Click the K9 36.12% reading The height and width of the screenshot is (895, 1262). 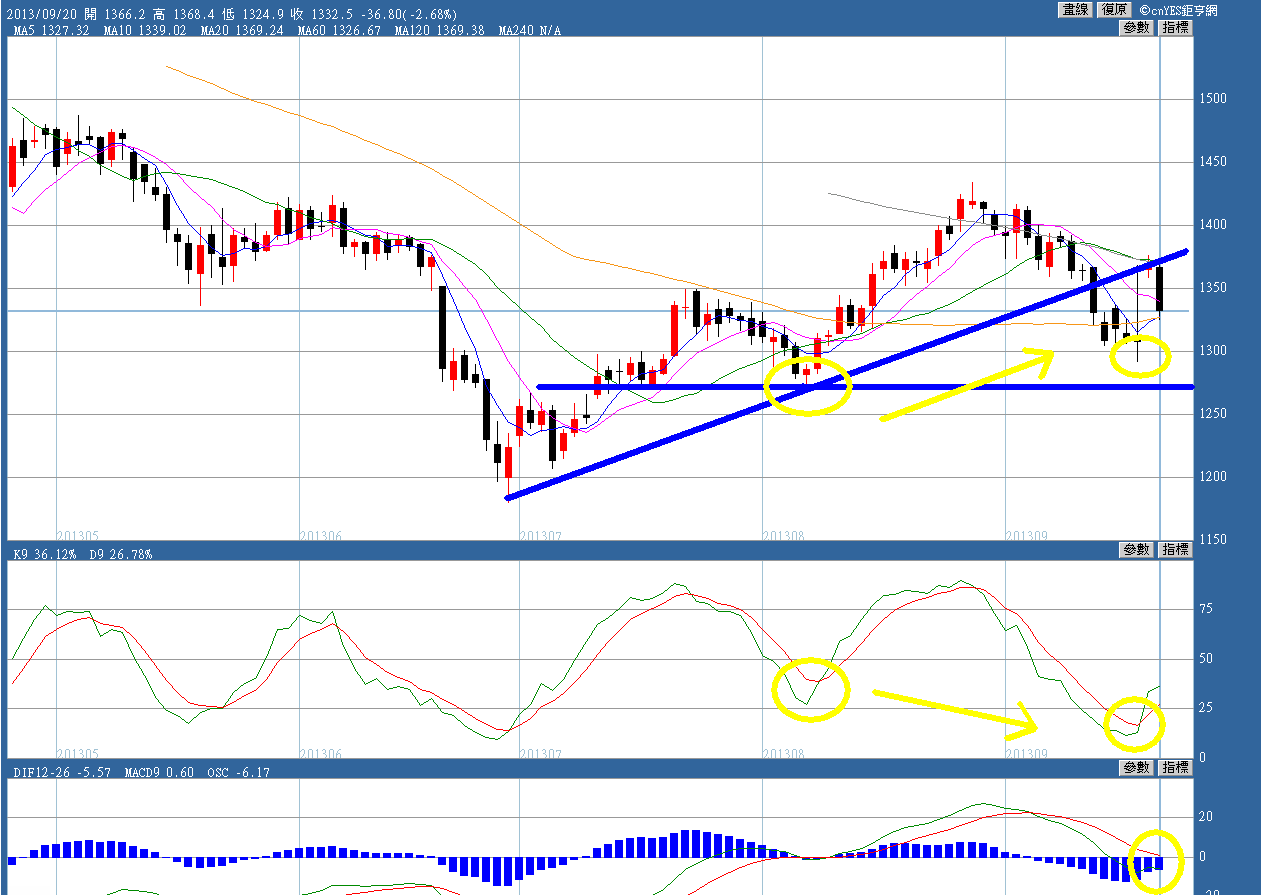pyautogui.click(x=45, y=553)
